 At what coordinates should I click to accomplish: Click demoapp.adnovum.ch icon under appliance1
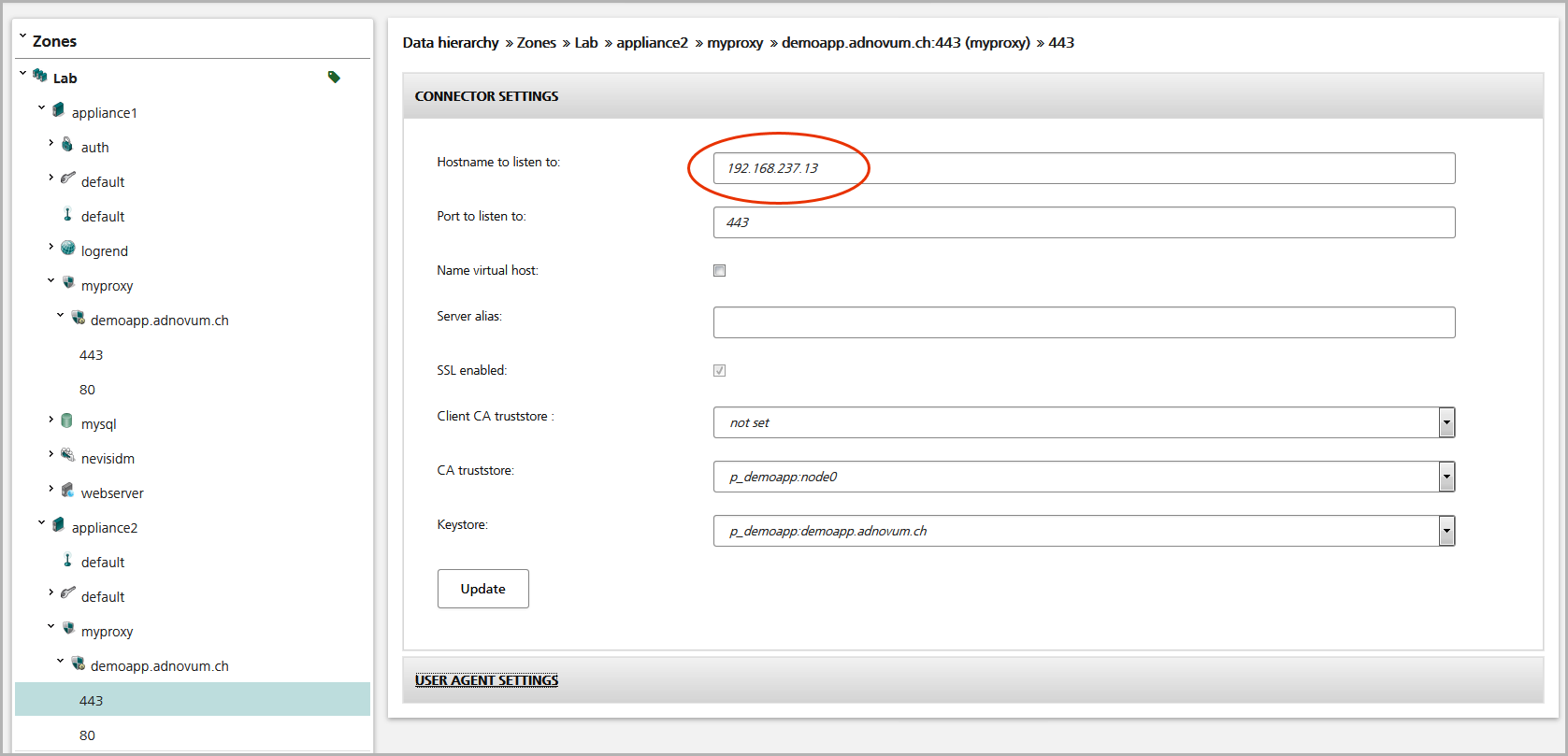coord(78,318)
